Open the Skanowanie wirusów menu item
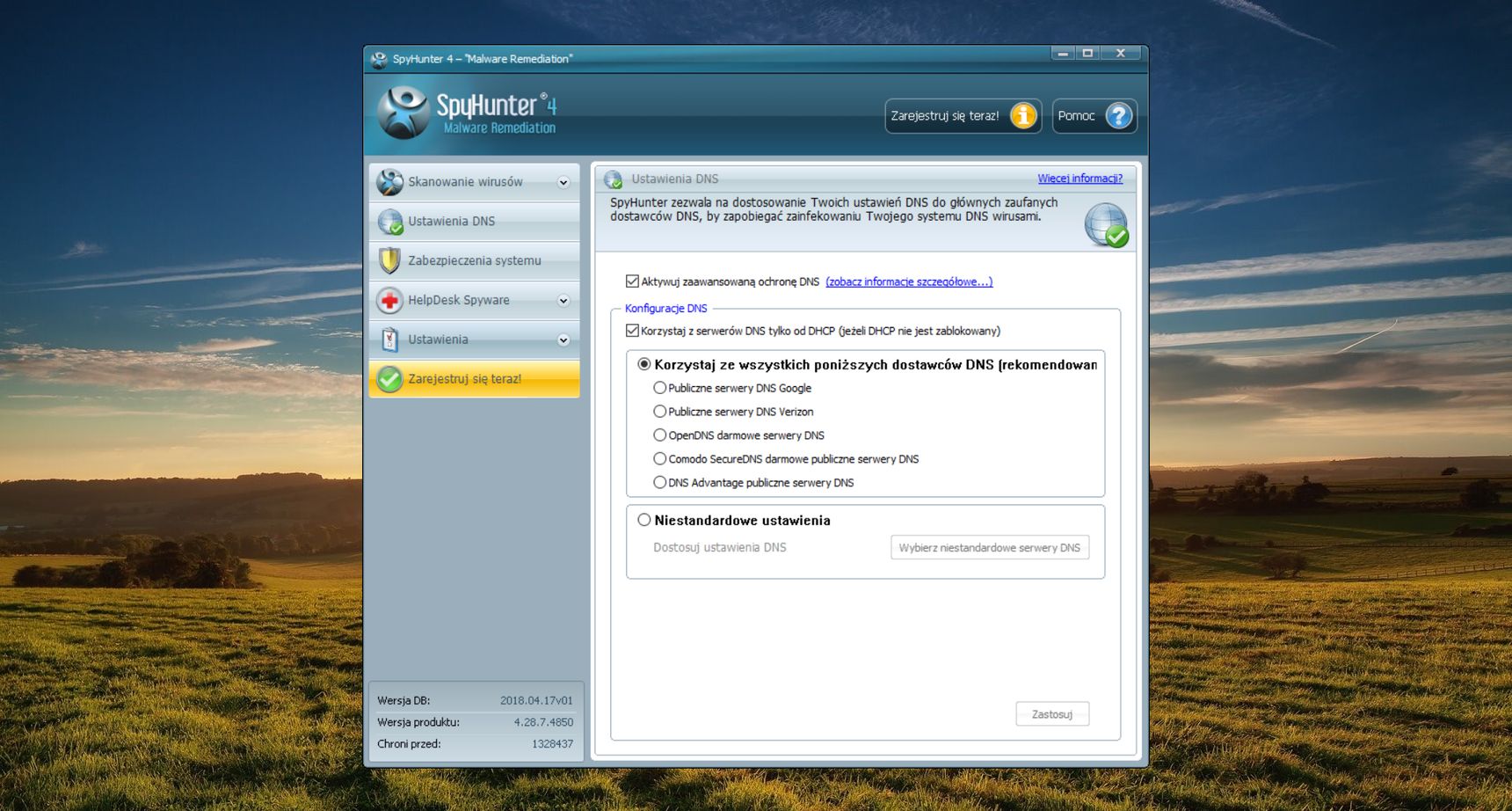The height and width of the screenshot is (811, 1512). [x=474, y=182]
